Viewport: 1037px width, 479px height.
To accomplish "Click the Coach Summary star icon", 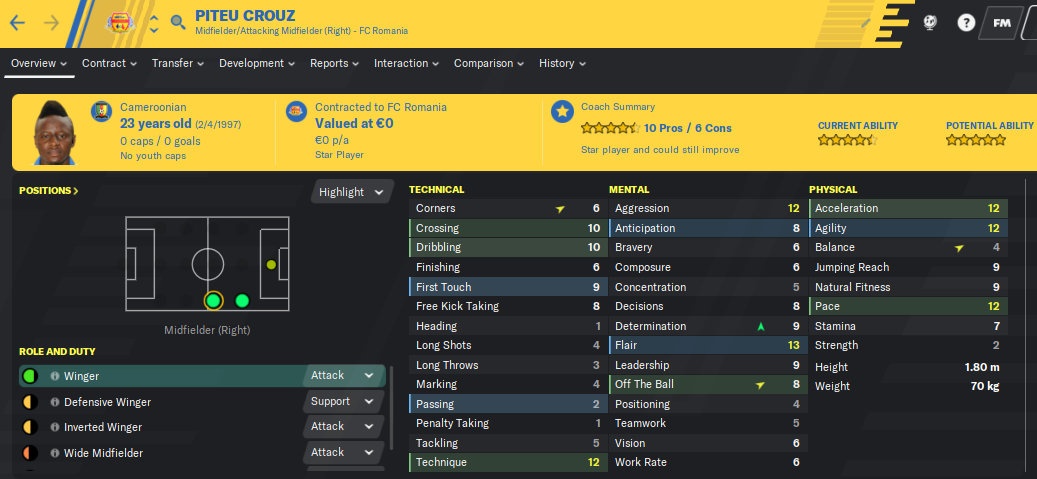I will (x=562, y=112).
